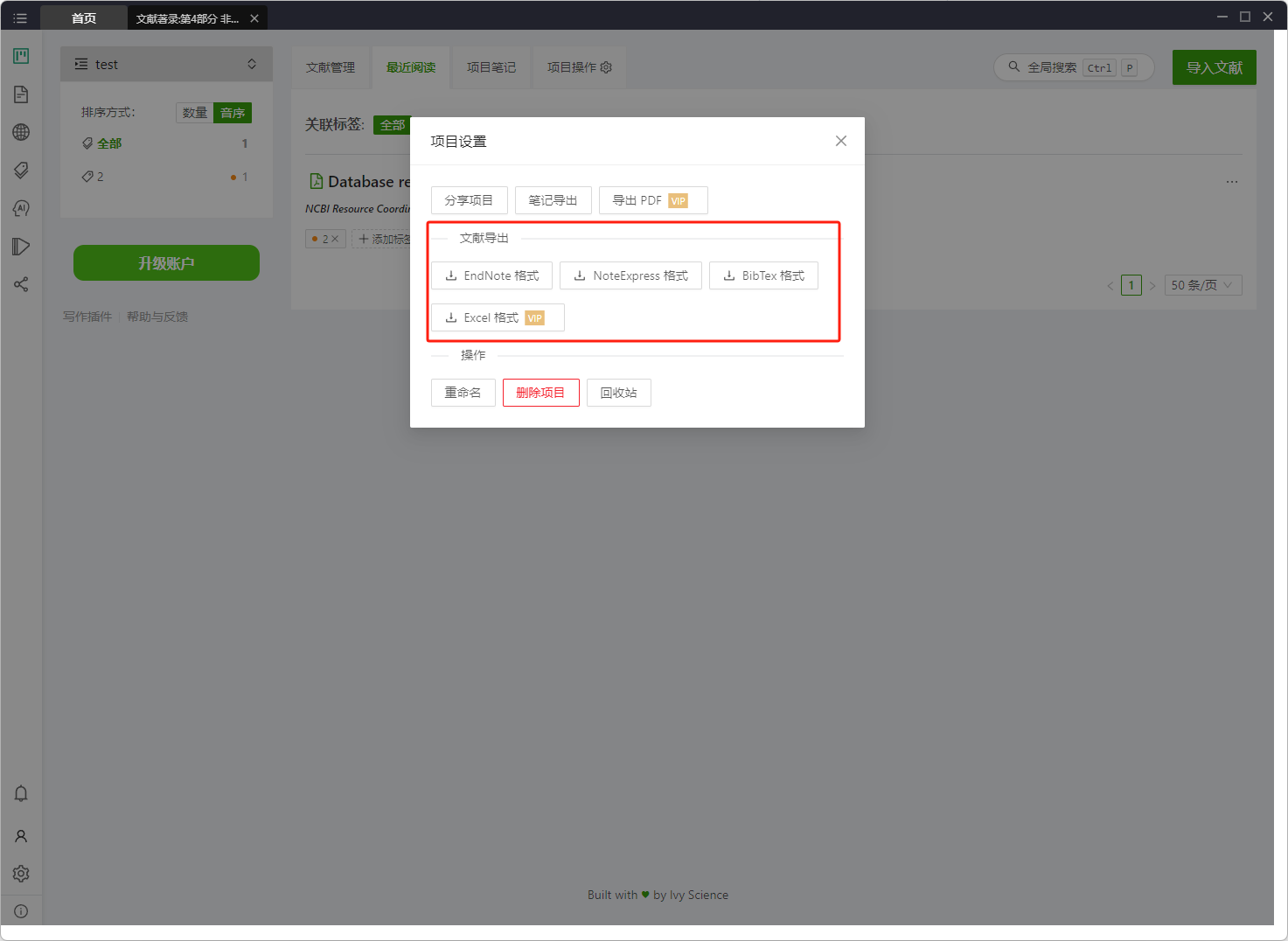The image size is (1288, 941).
Task: Export in EndNote 格式
Action: [491, 275]
